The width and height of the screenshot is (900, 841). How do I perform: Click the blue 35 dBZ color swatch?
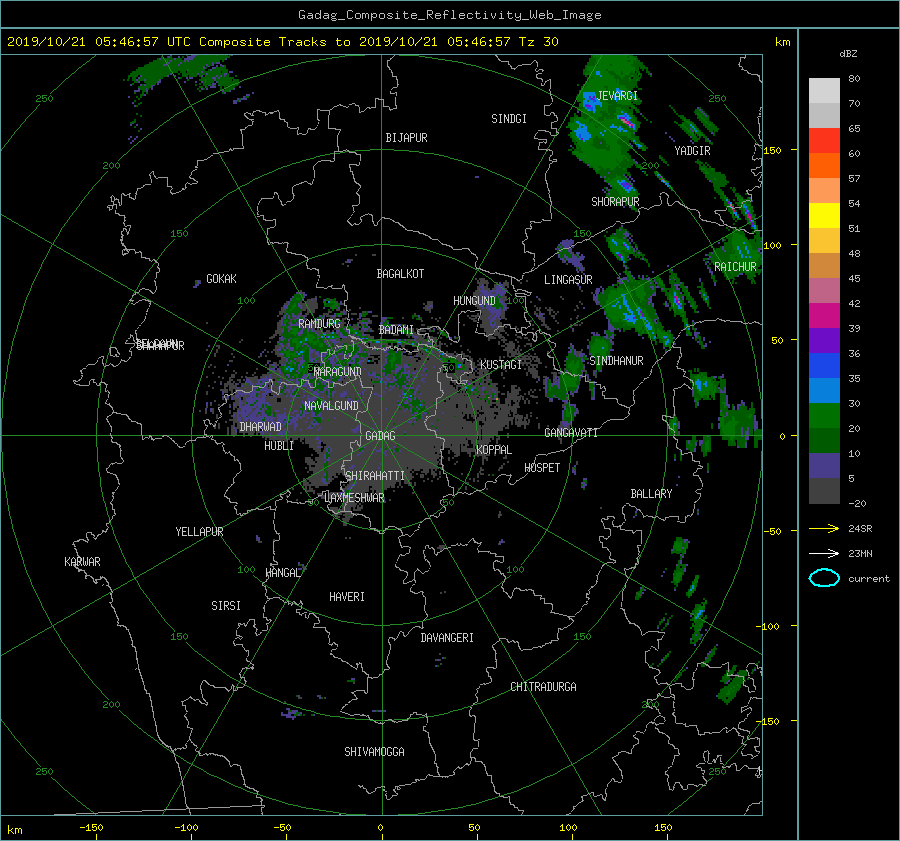(x=824, y=365)
